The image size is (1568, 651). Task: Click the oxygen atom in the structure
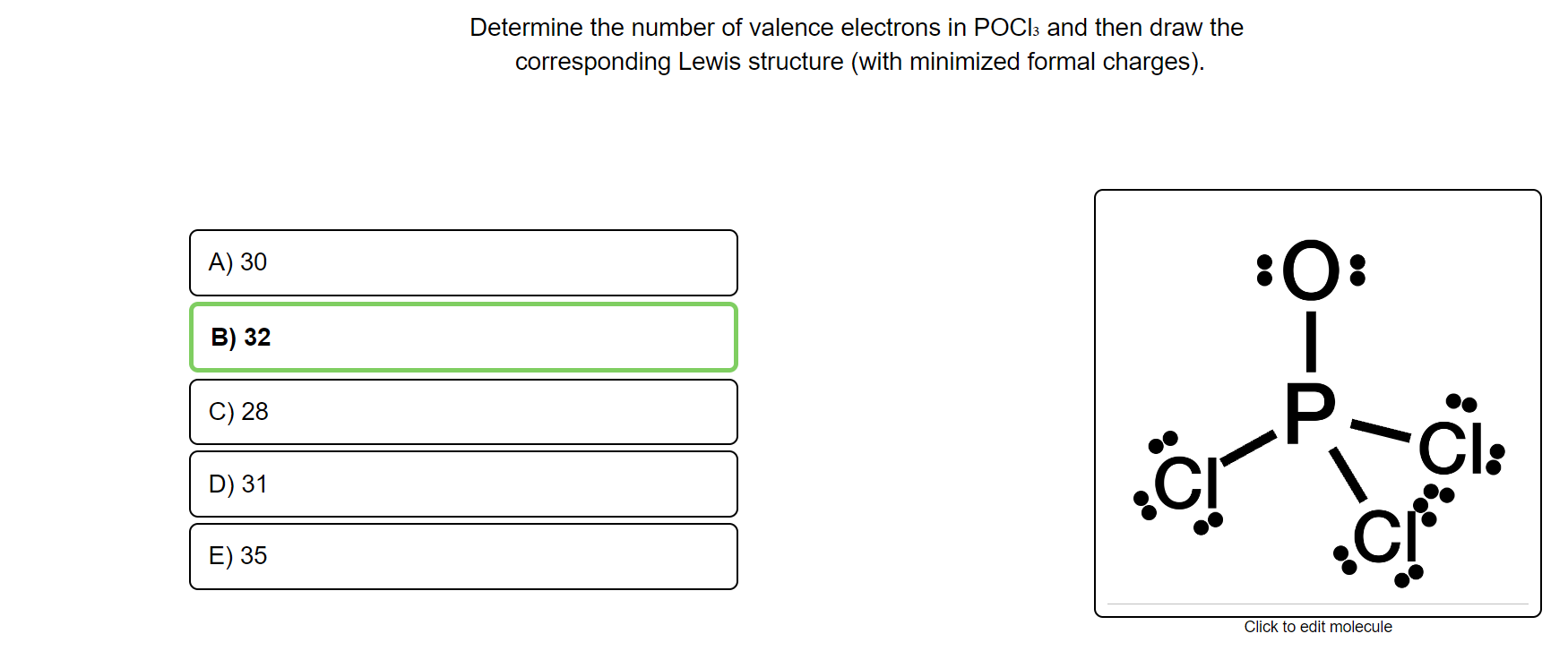tap(1311, 270)
